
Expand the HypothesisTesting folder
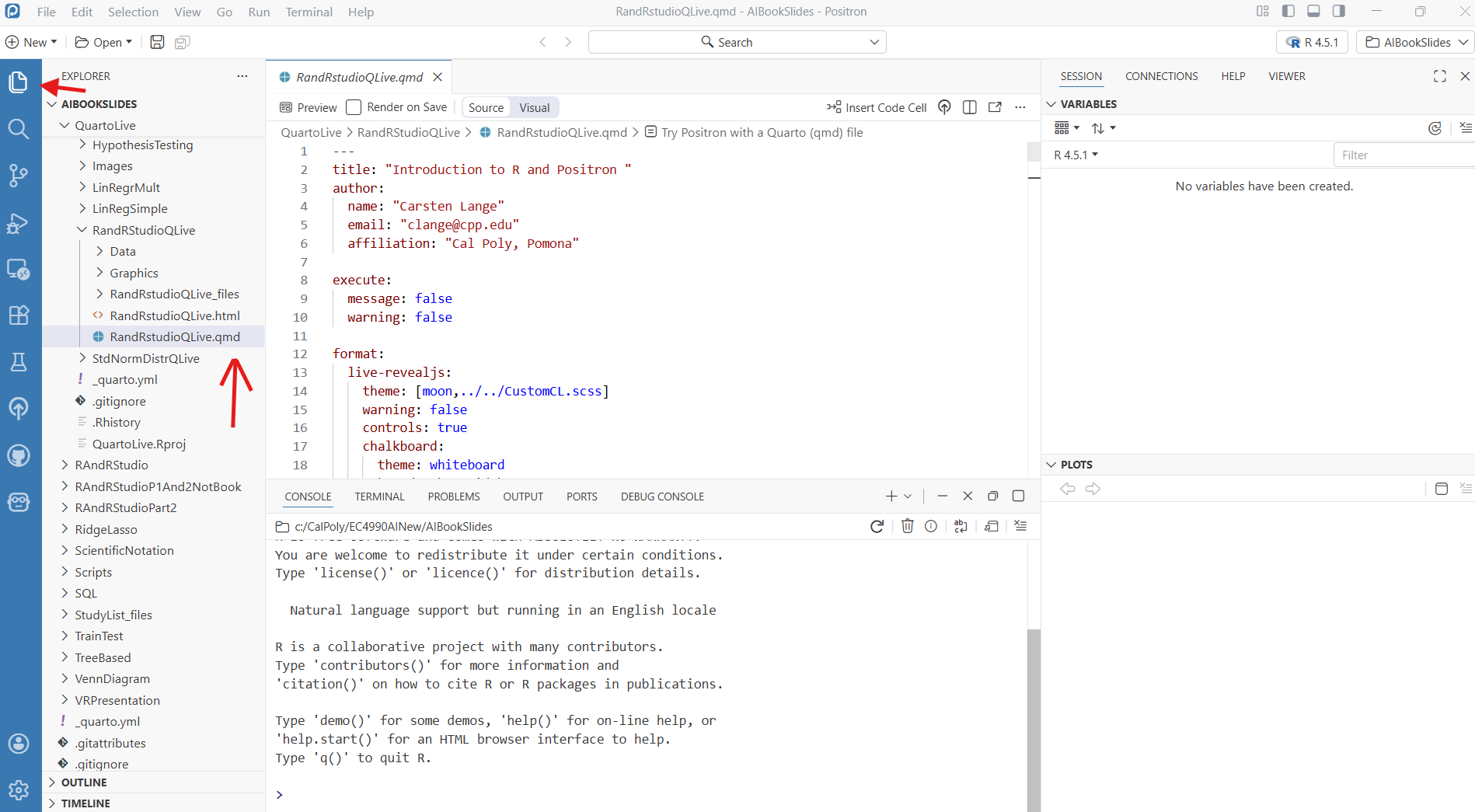142,145
